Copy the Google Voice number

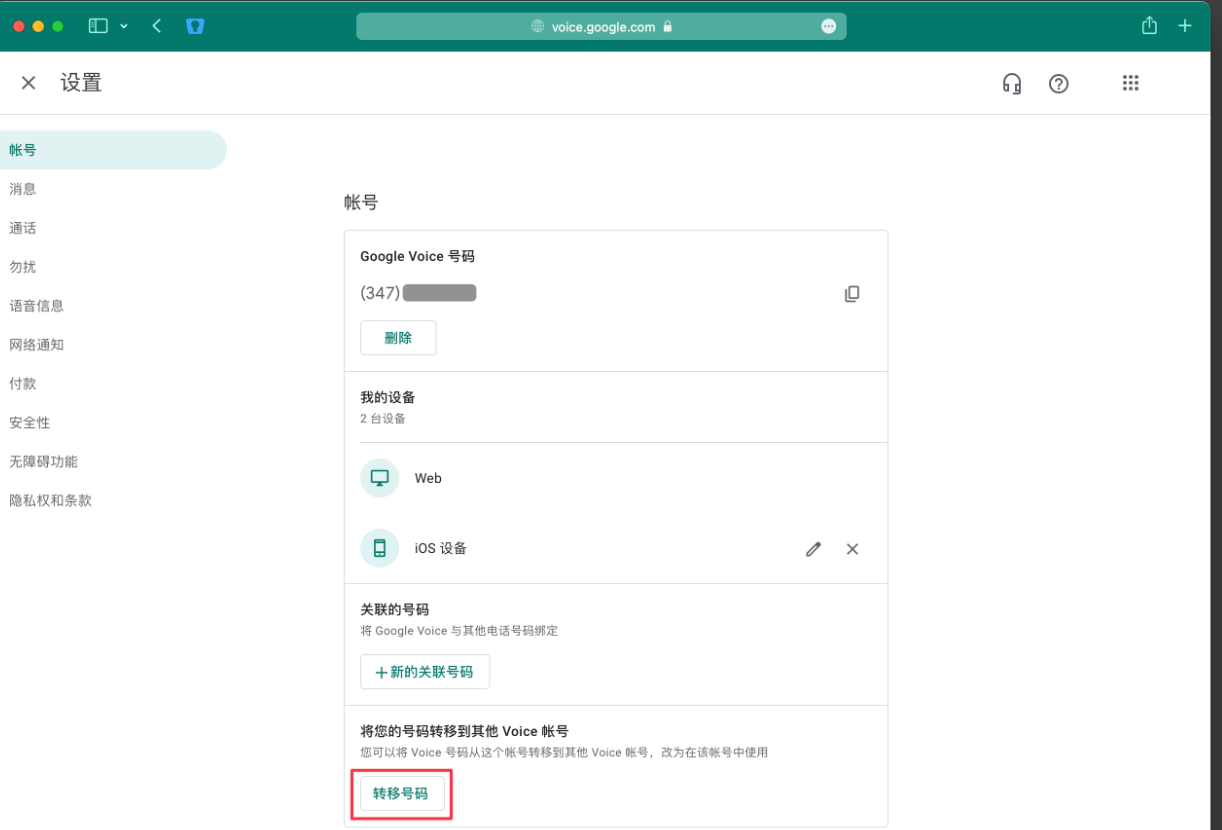pos(852,294)
